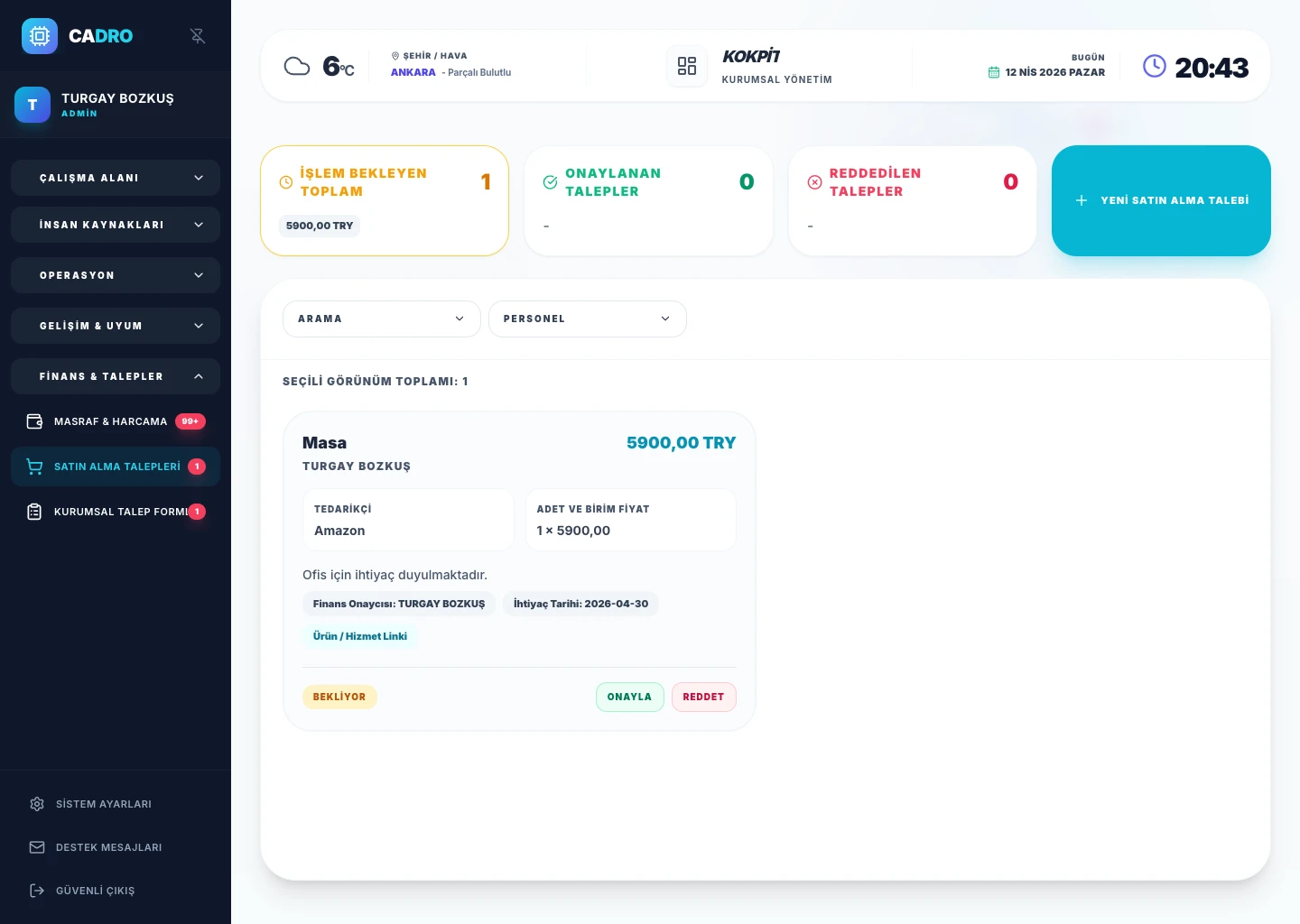Click the Destek Mesajları envelope icon

tap(37, 847)
